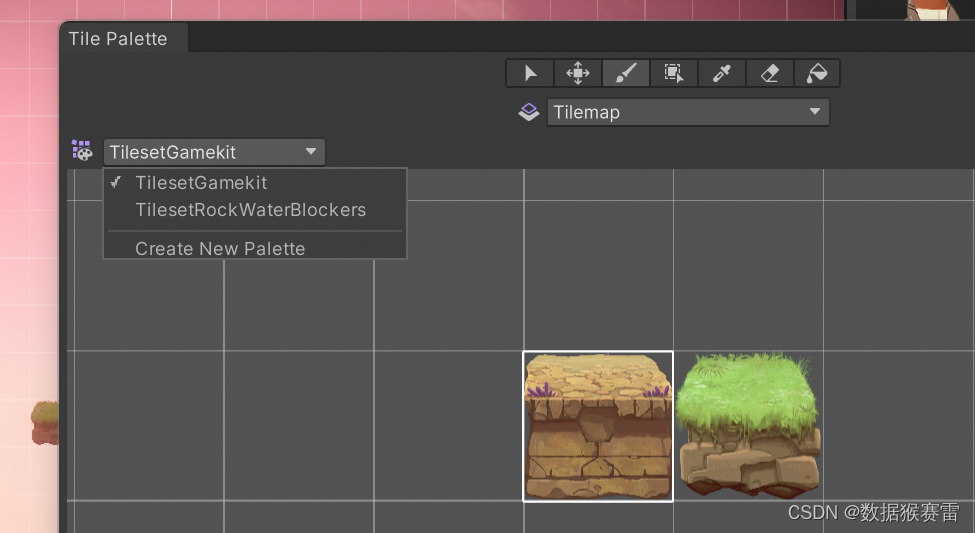975x533 pixels.
Task: Choose the Select tool arrow icon
Action: pyautogui.click(x=530, y=73)
